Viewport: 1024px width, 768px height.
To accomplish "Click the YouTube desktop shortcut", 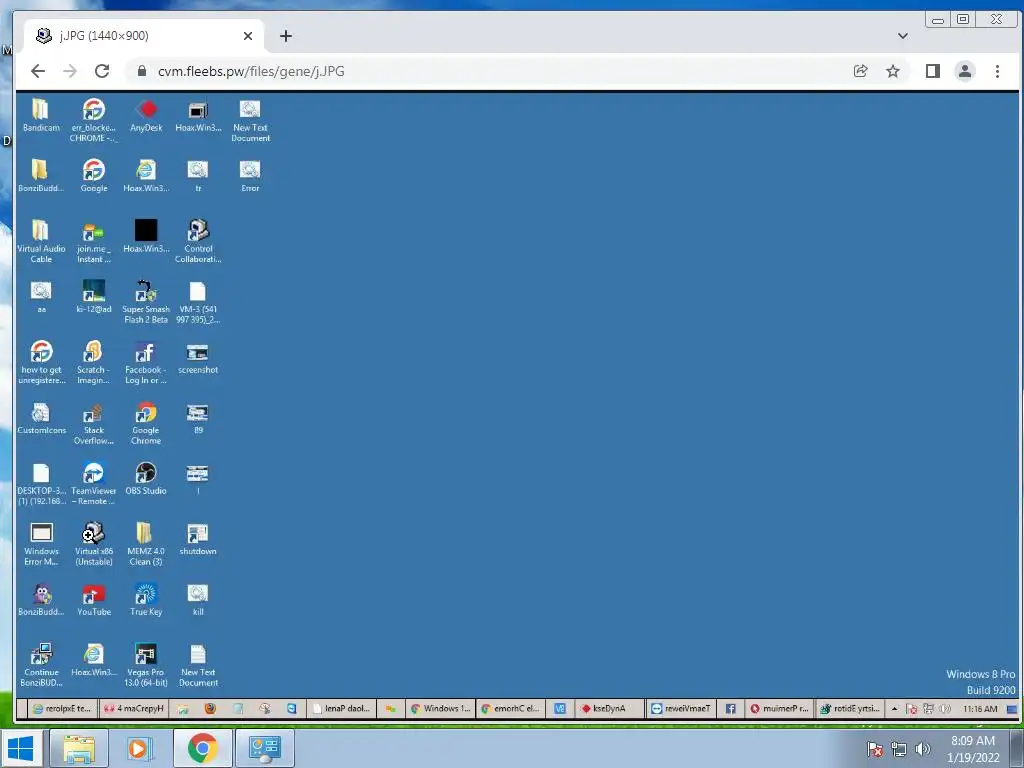I will coord(93,600).
